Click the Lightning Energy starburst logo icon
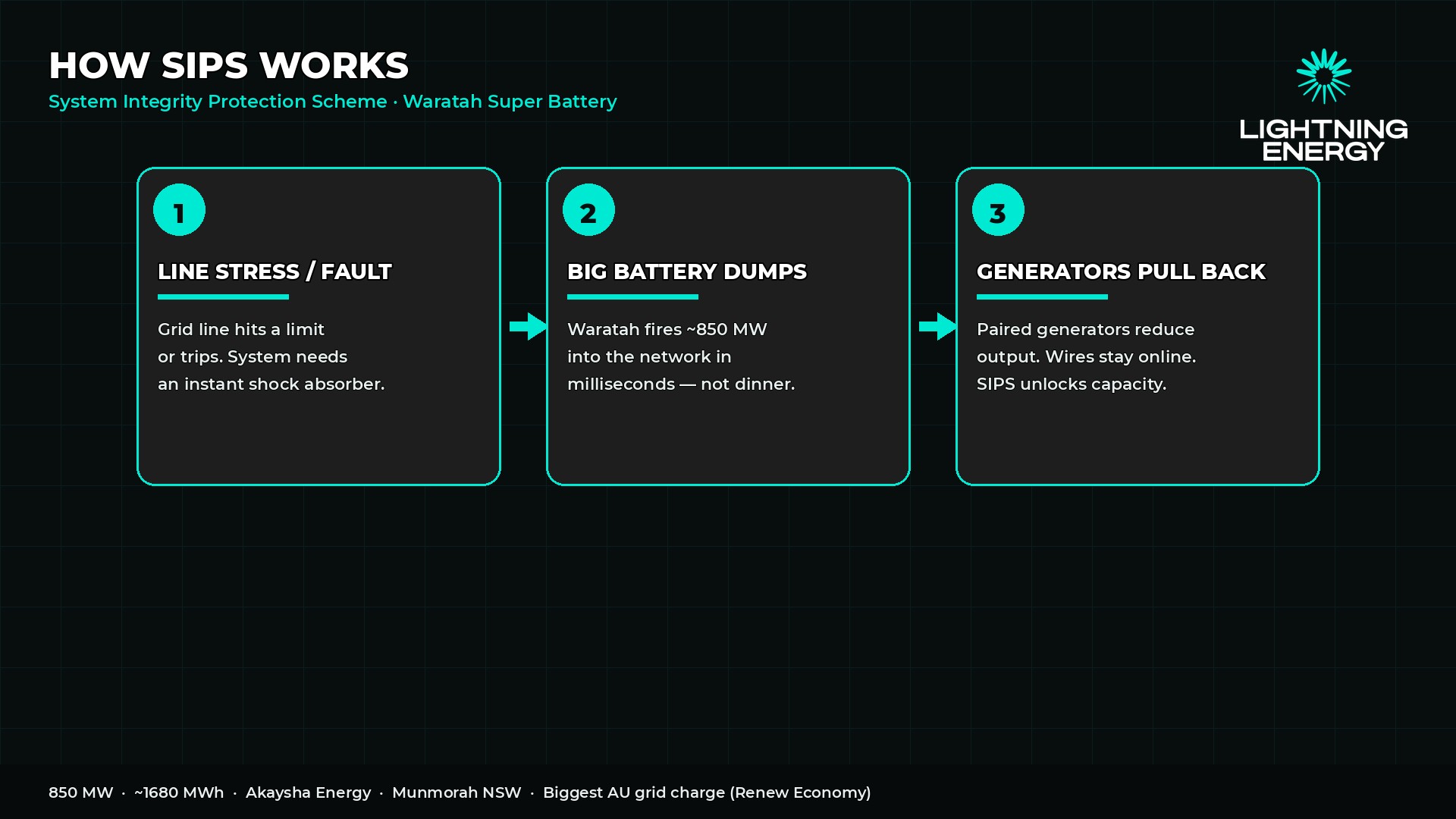The width and height of the screenshot is (1456, 819). coord(1324,76)
